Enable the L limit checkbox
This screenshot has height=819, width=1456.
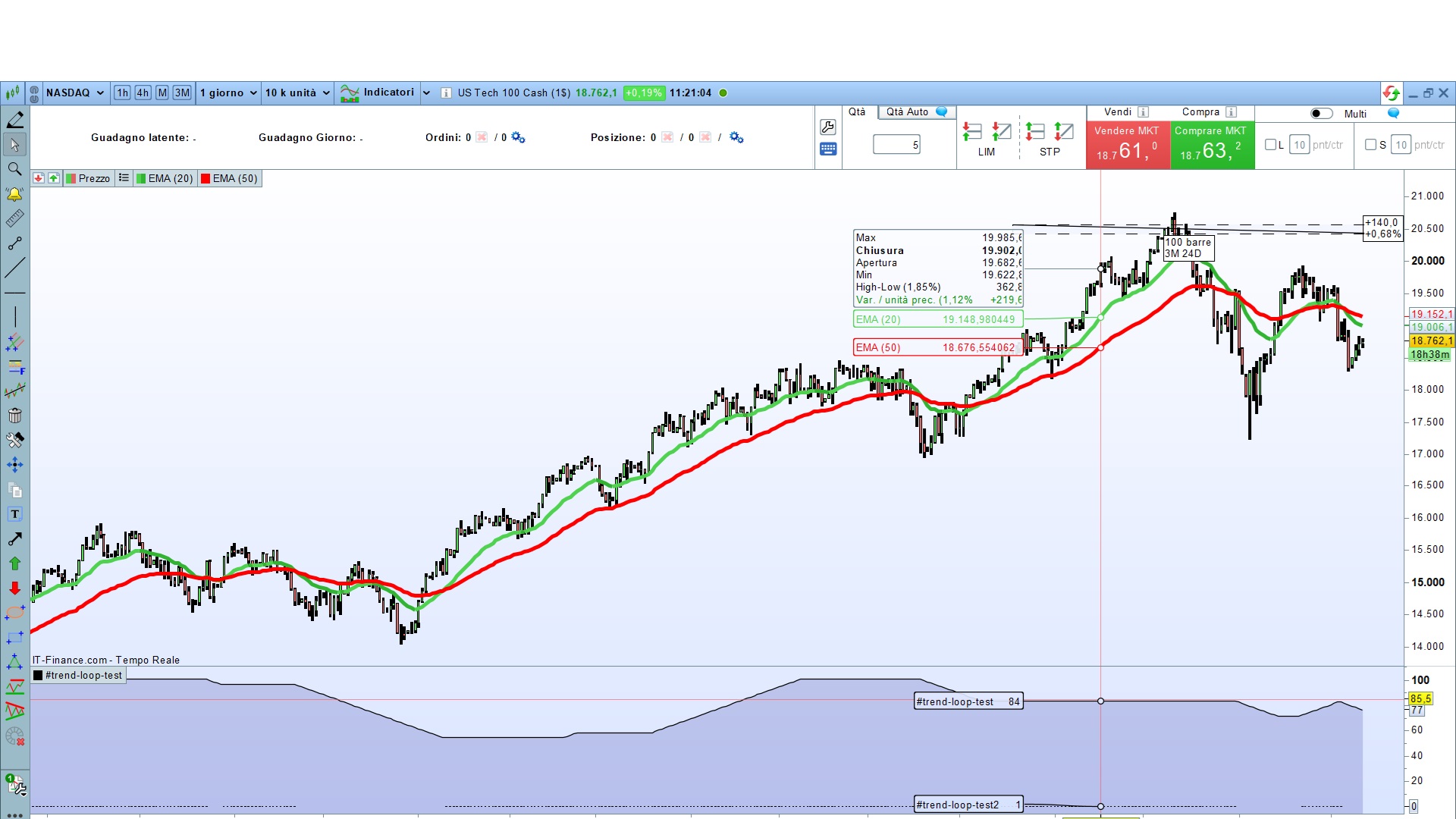coord(1270,144)
